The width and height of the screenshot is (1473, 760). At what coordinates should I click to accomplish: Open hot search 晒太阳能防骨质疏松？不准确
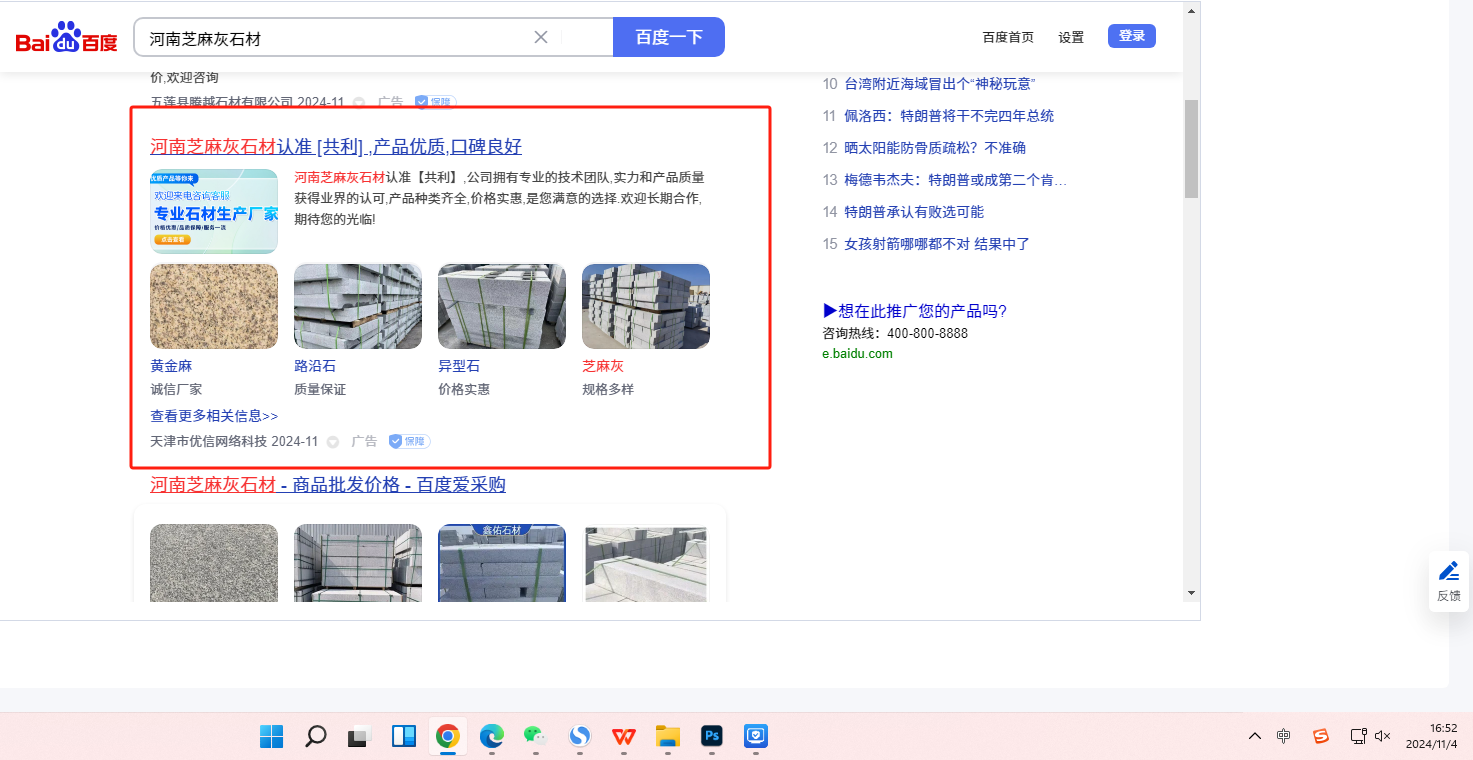(935, 148)
